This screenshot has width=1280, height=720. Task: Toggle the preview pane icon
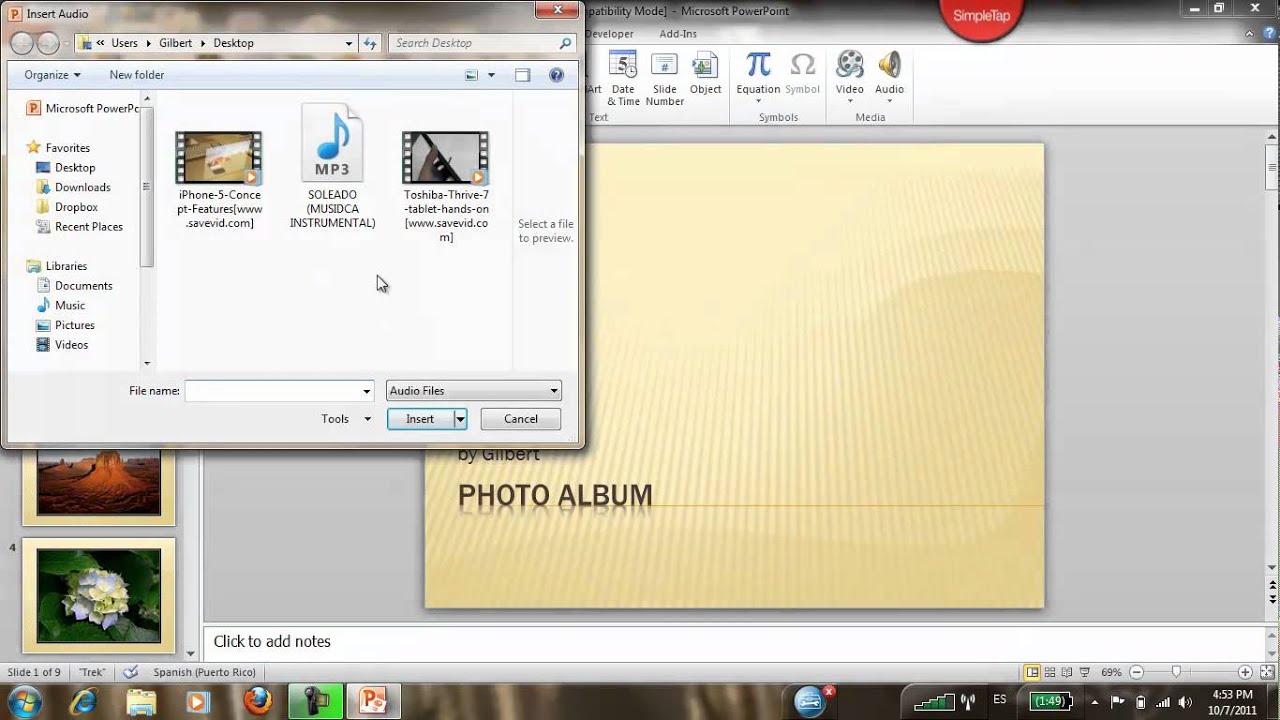522,75
